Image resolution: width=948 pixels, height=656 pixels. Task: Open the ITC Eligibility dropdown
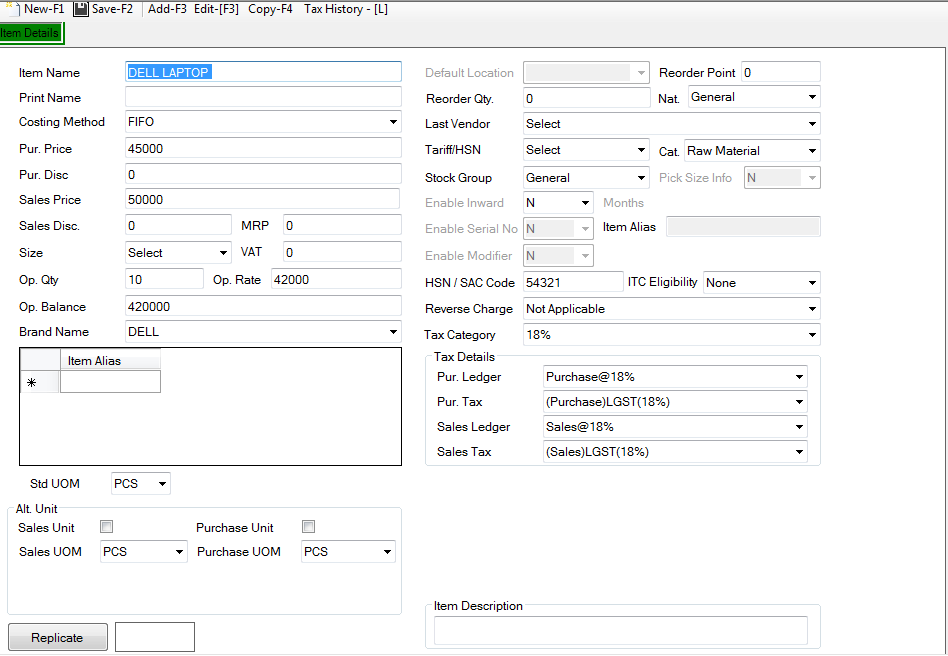coord(762,283)
